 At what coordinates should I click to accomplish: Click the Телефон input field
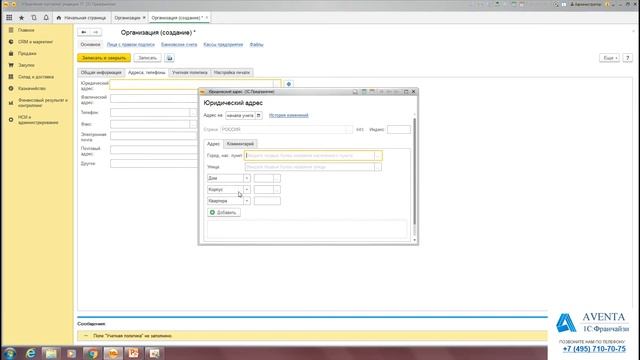pos(150,112)
